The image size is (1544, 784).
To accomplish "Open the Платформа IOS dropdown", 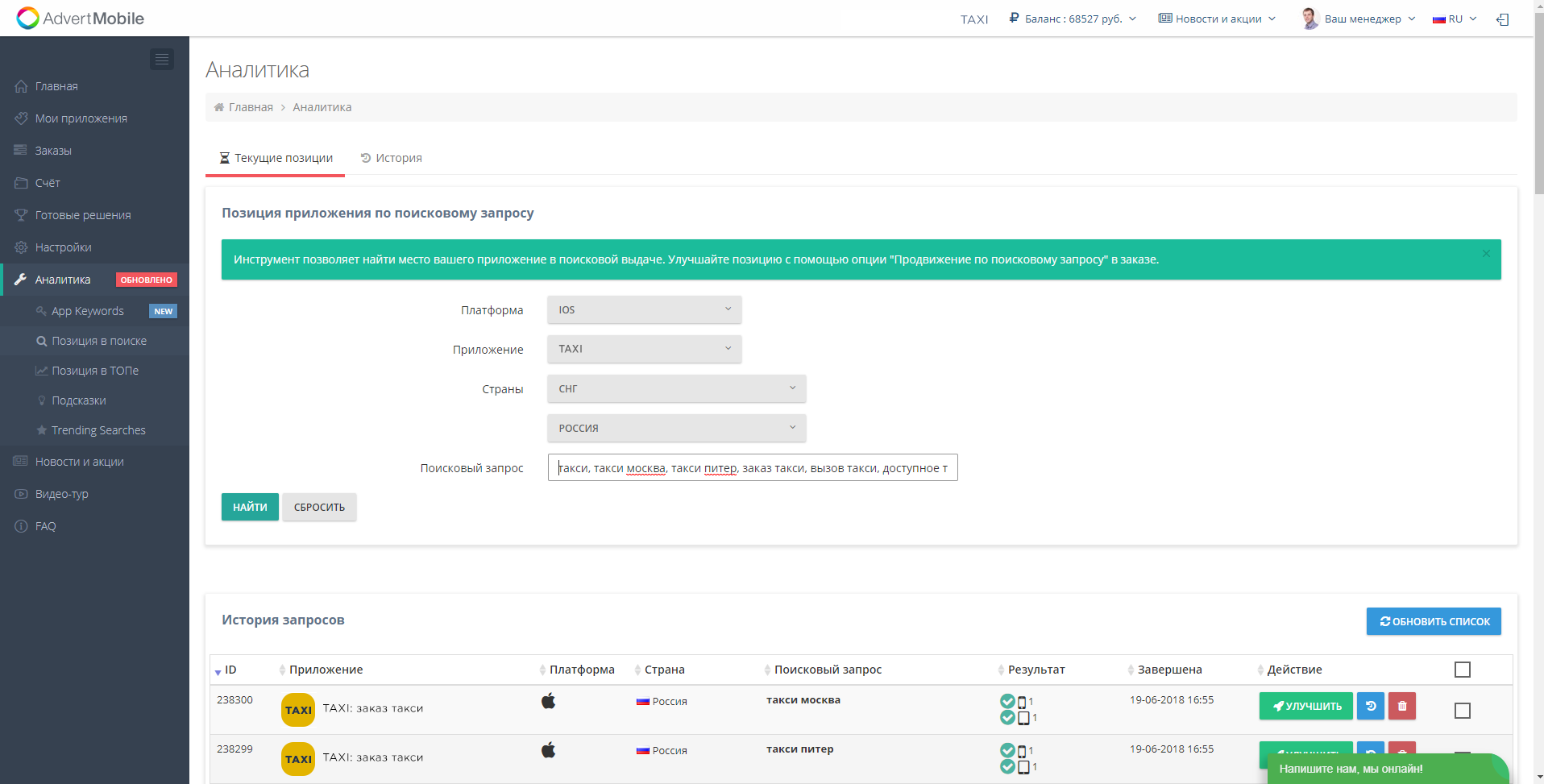I will (644, 309).
